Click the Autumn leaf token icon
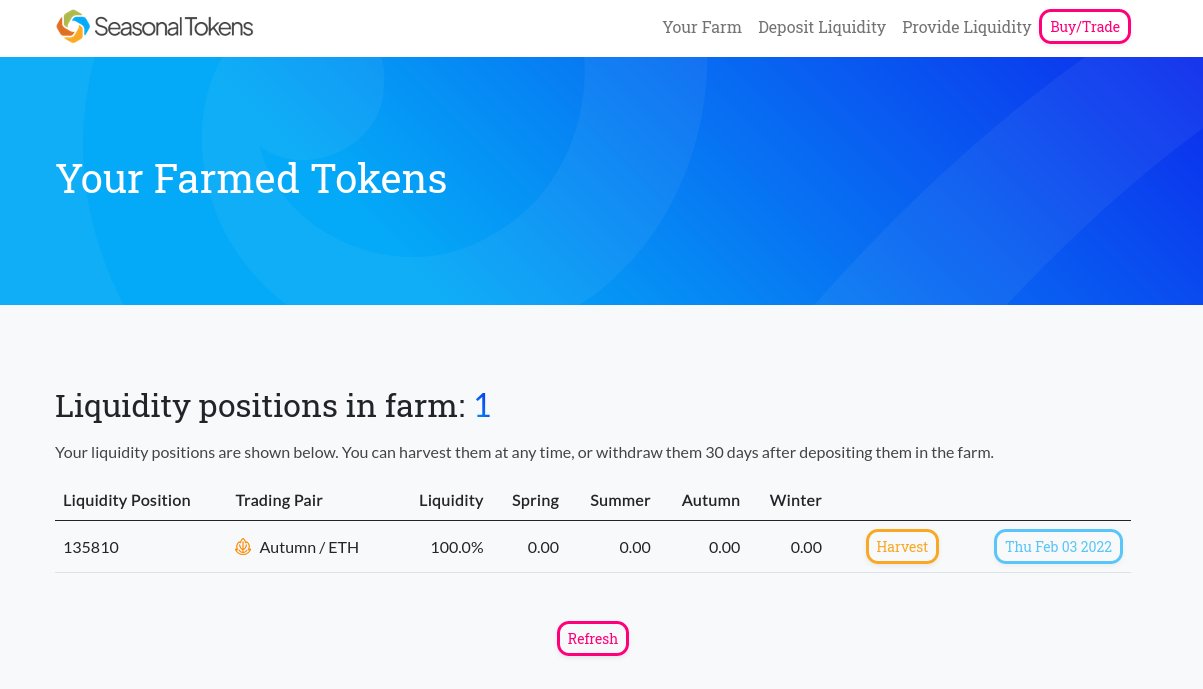1203x689 pixels. pyautogui.click(x=243, y=547)
